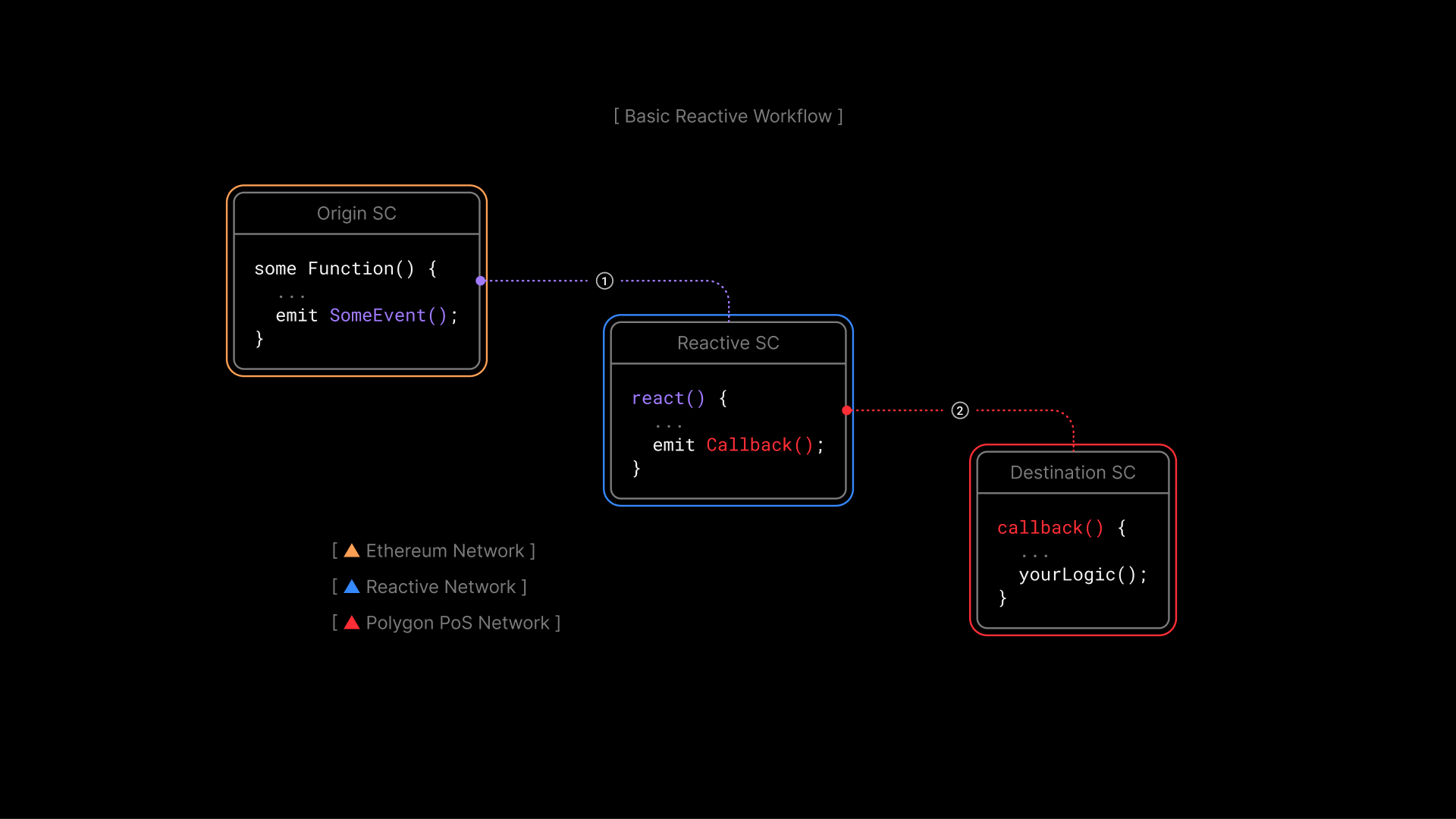
Task: Click the orange Ethereum Network triangle
Action: click(351, 551)
